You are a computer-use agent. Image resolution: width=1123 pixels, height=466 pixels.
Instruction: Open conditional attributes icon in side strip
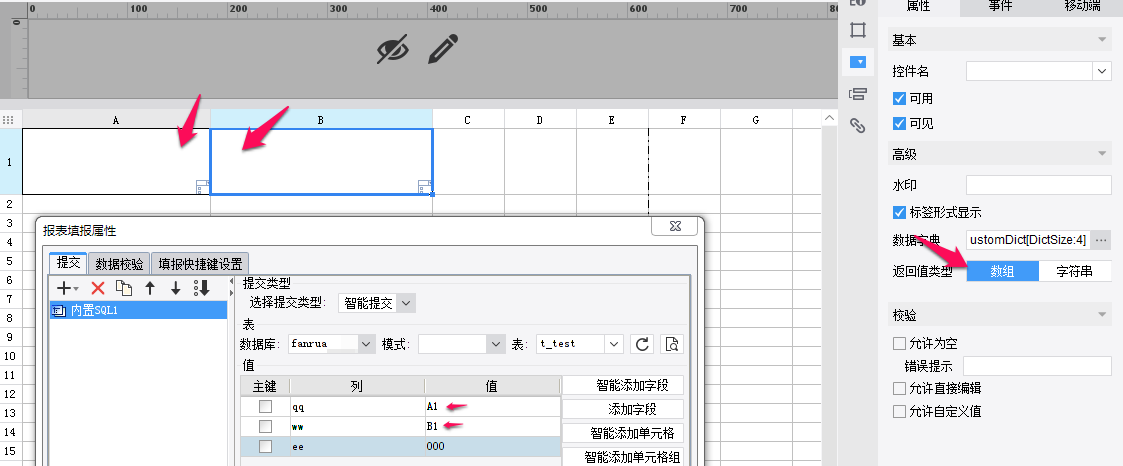pyautogui.click(x=857, y=94)
